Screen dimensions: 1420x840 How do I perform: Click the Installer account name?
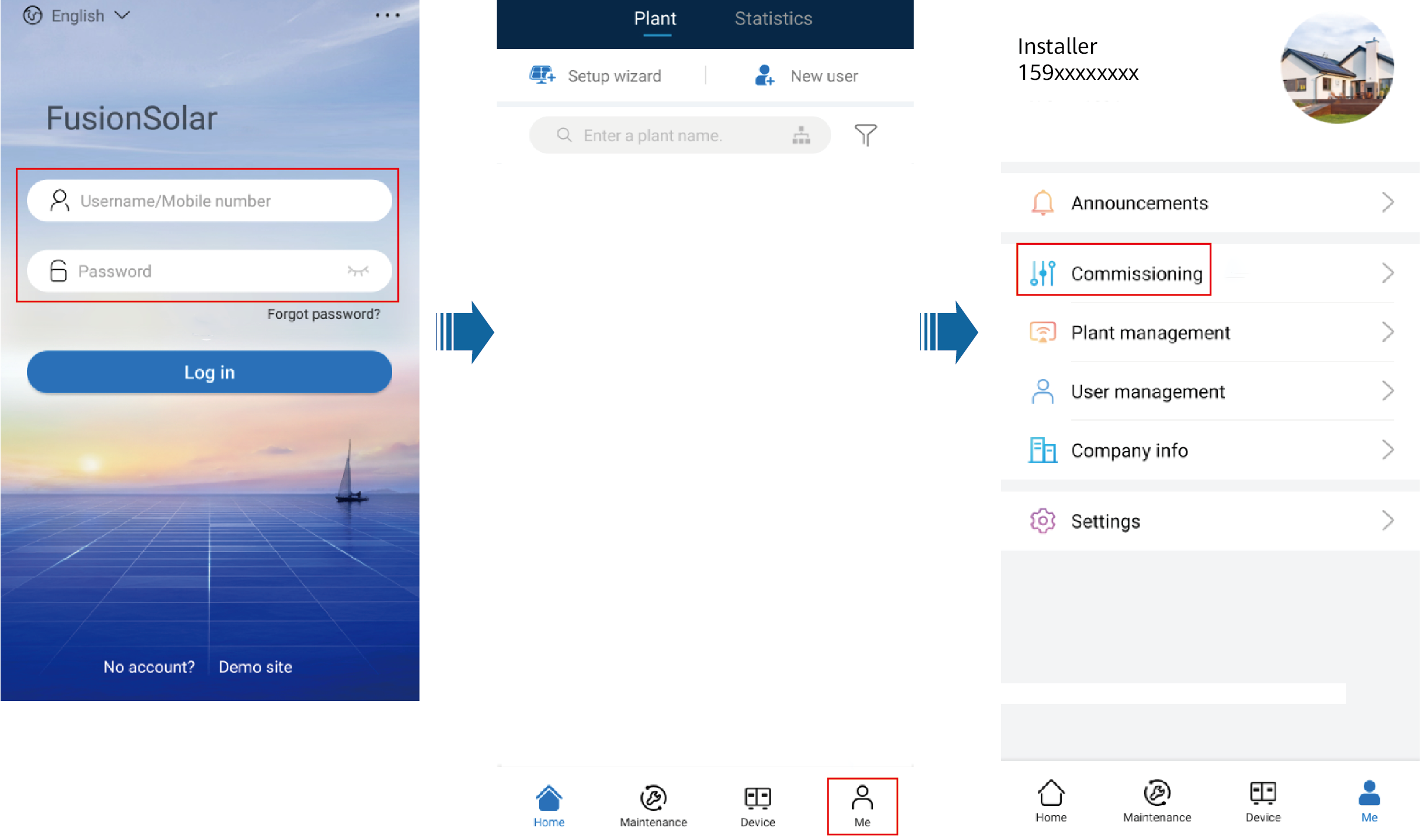pos(1057,46)
